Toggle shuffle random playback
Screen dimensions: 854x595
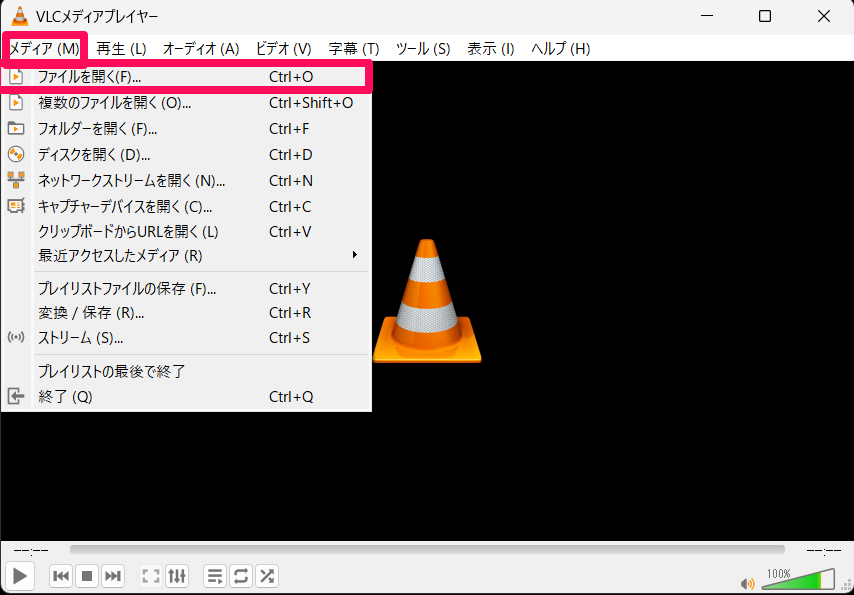click(x=267, y=575)
